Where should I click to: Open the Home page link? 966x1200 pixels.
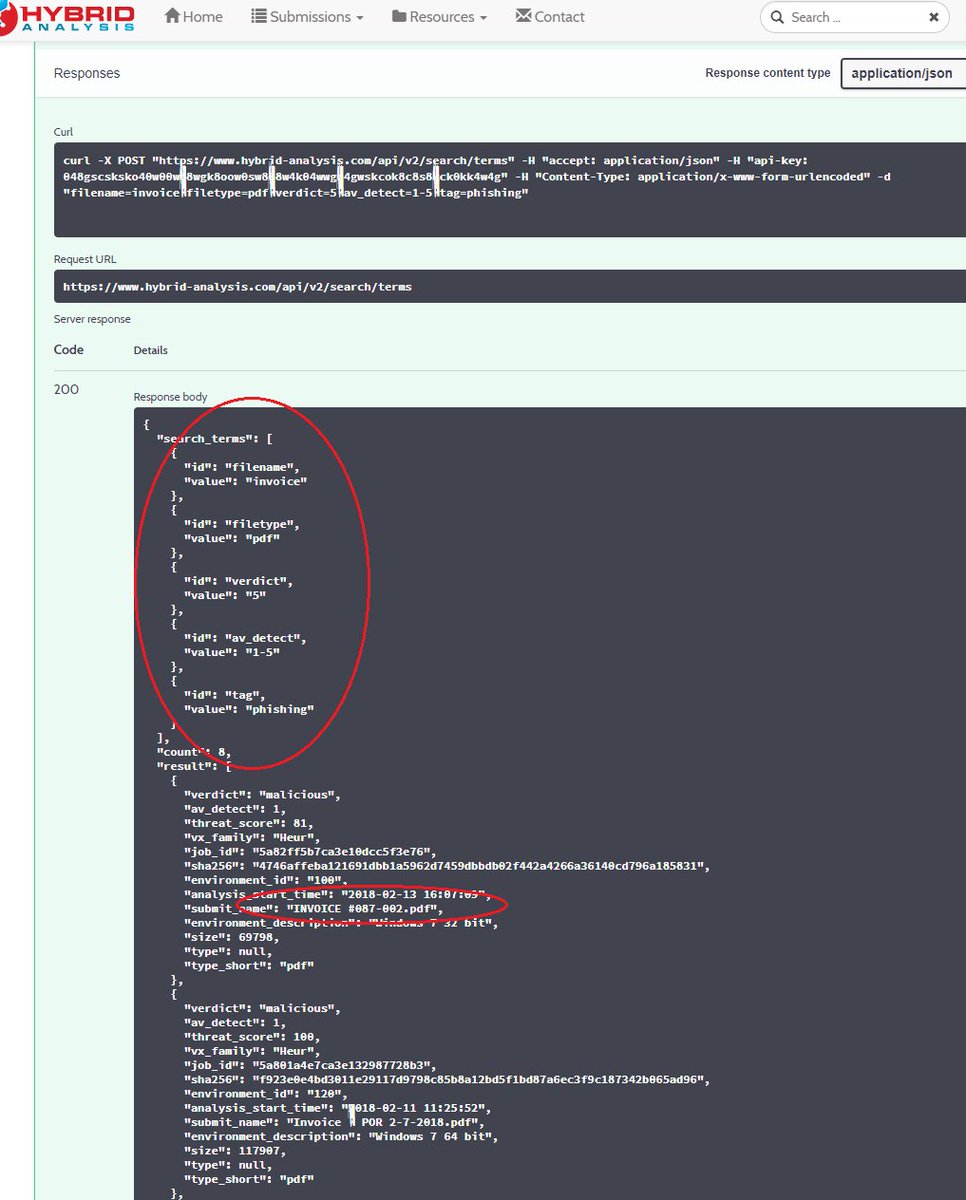(x=193, y=17)
